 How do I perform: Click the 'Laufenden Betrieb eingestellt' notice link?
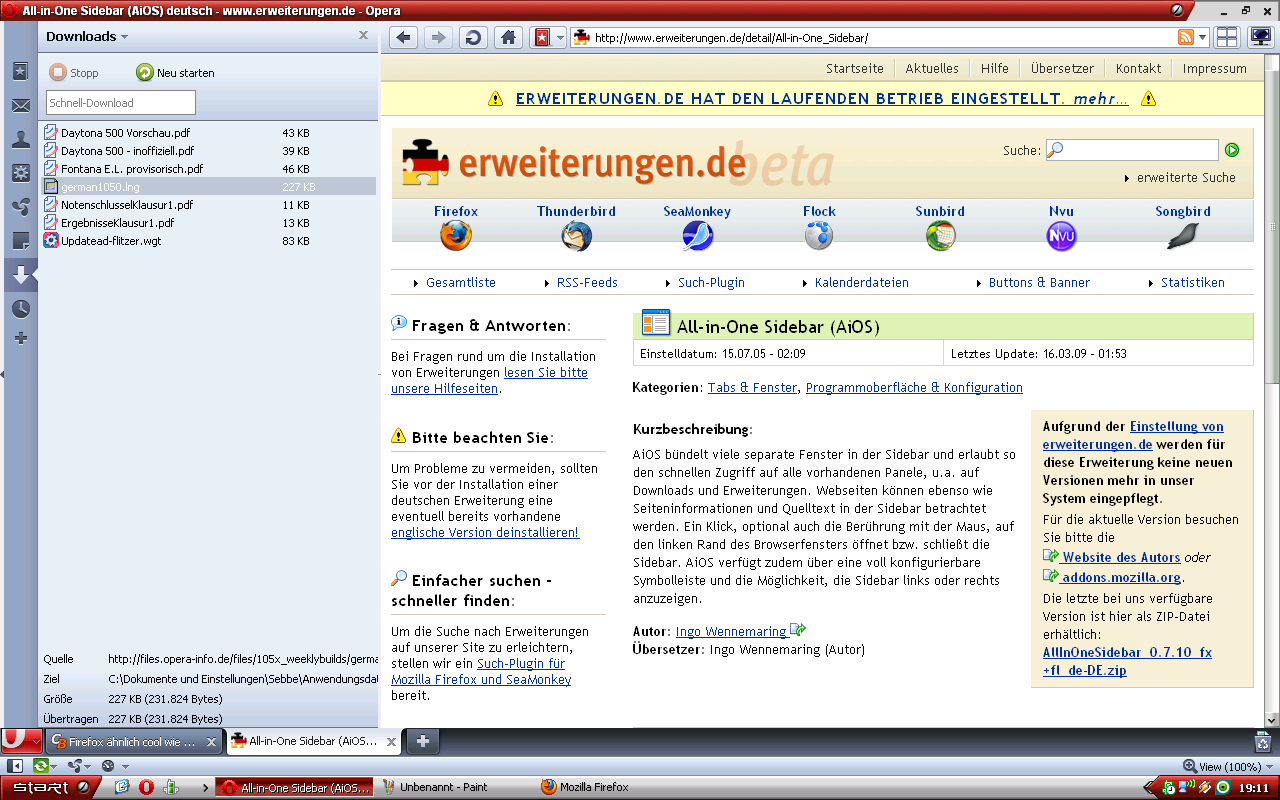pyautogui.click(x=822, y=99)
